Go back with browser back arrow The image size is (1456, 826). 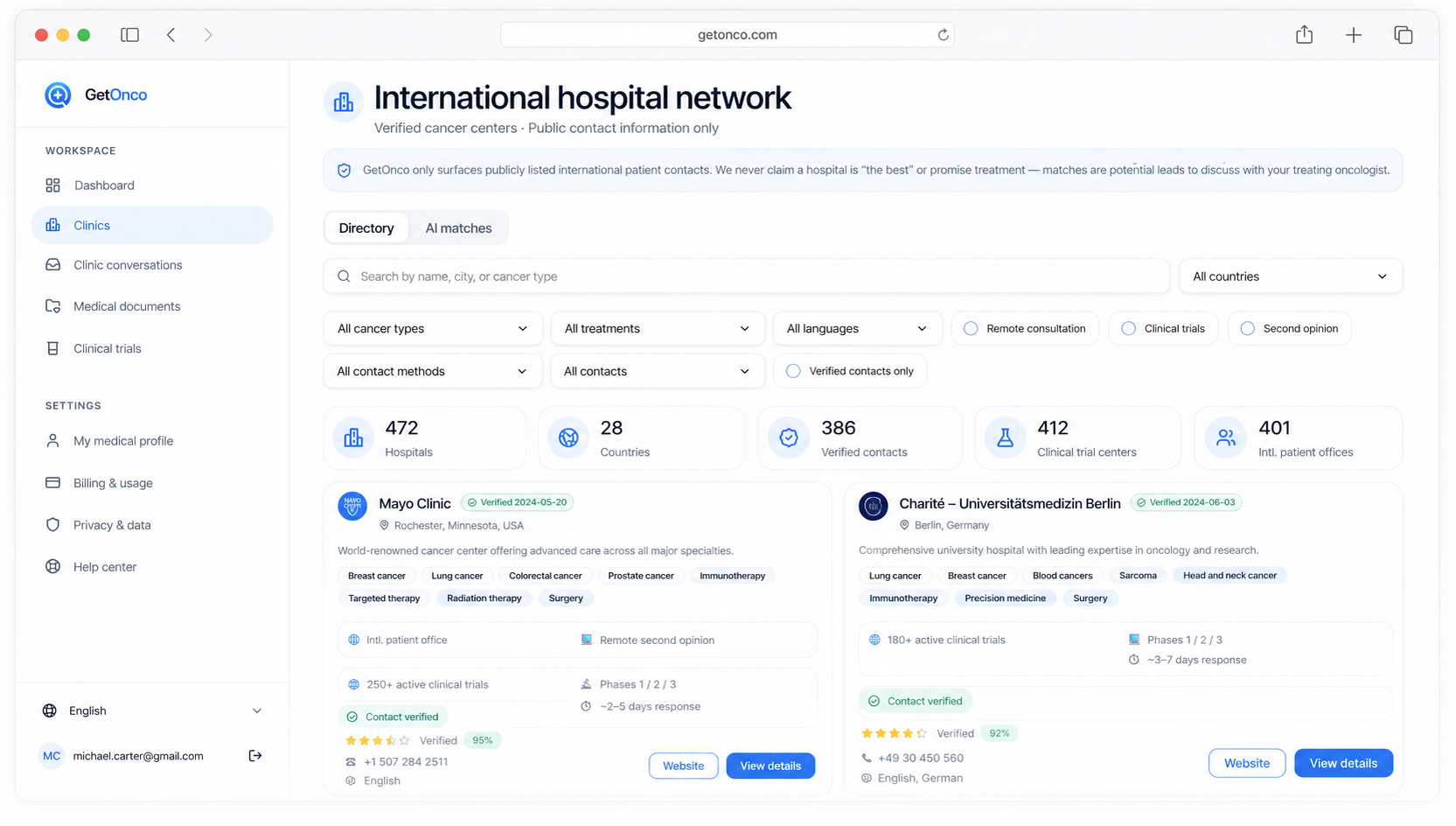point(171,35)
